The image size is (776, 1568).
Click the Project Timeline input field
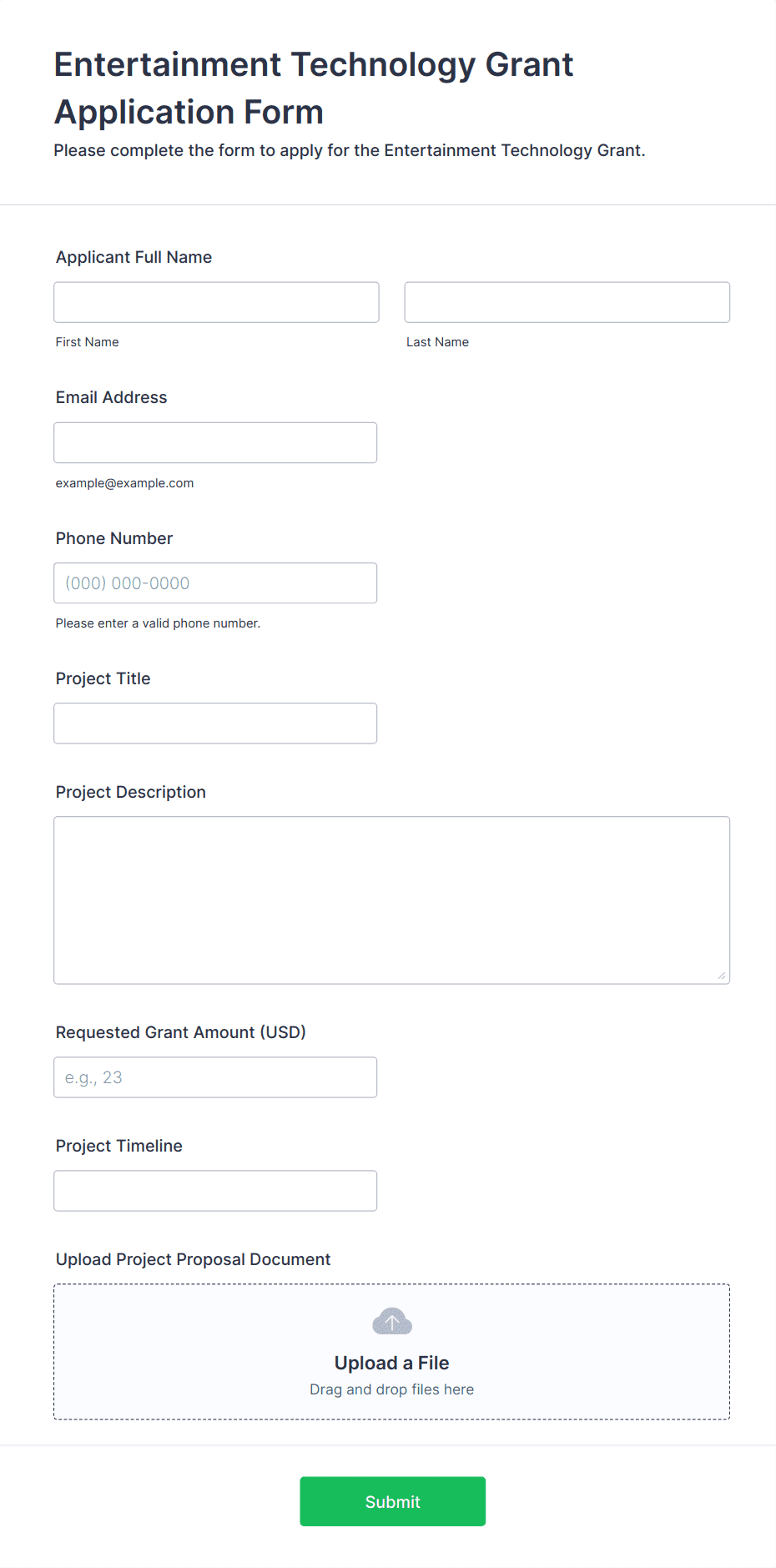215,1191
